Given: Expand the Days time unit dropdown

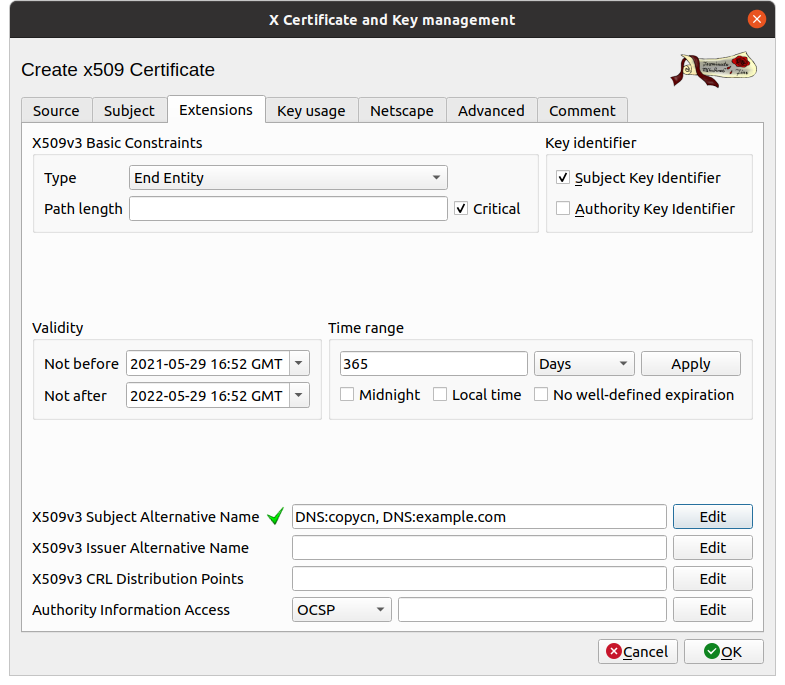Looking at the screenshot, I should click(x=584, y=364).
